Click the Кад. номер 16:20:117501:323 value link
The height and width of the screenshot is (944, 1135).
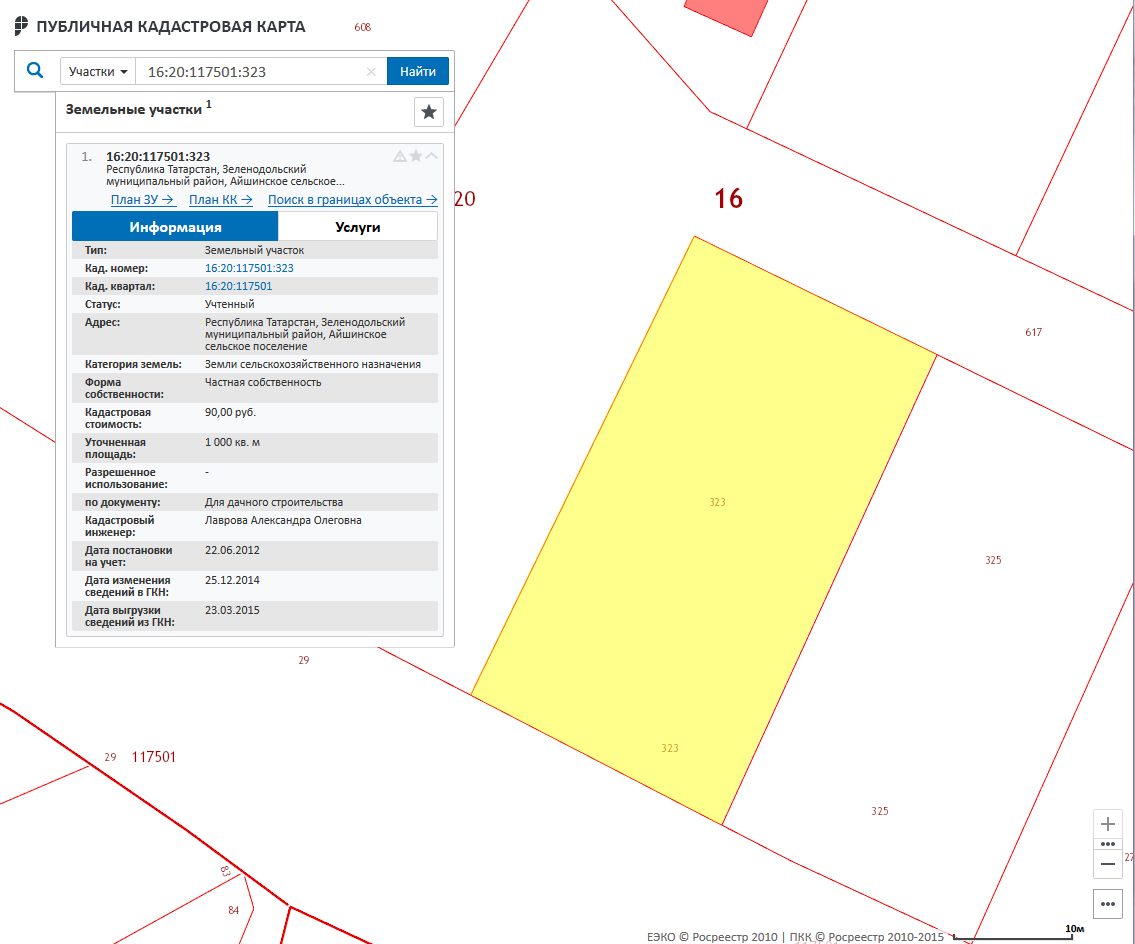click(249, 268)
